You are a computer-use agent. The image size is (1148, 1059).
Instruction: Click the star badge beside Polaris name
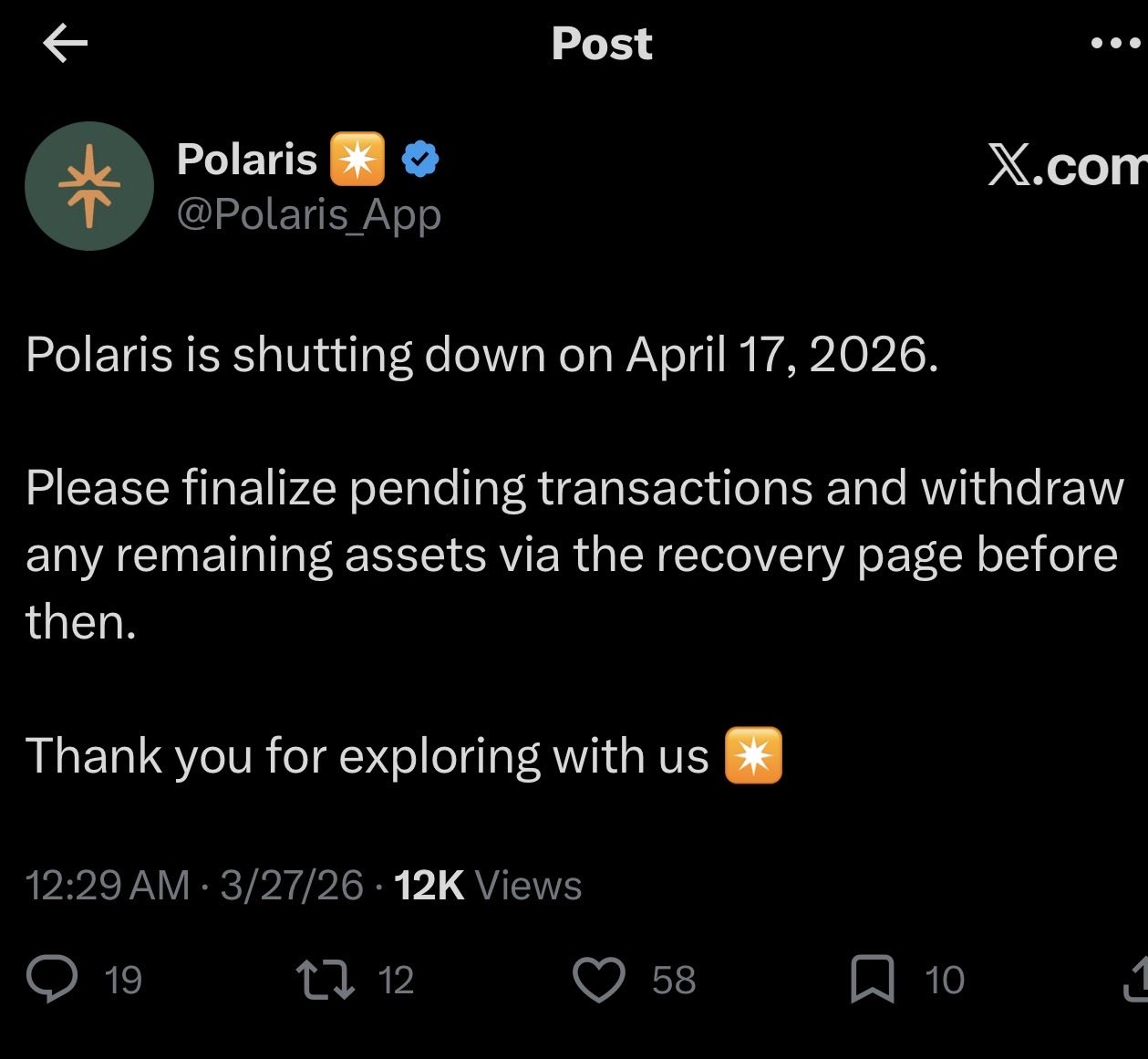[x=357, y=160]
